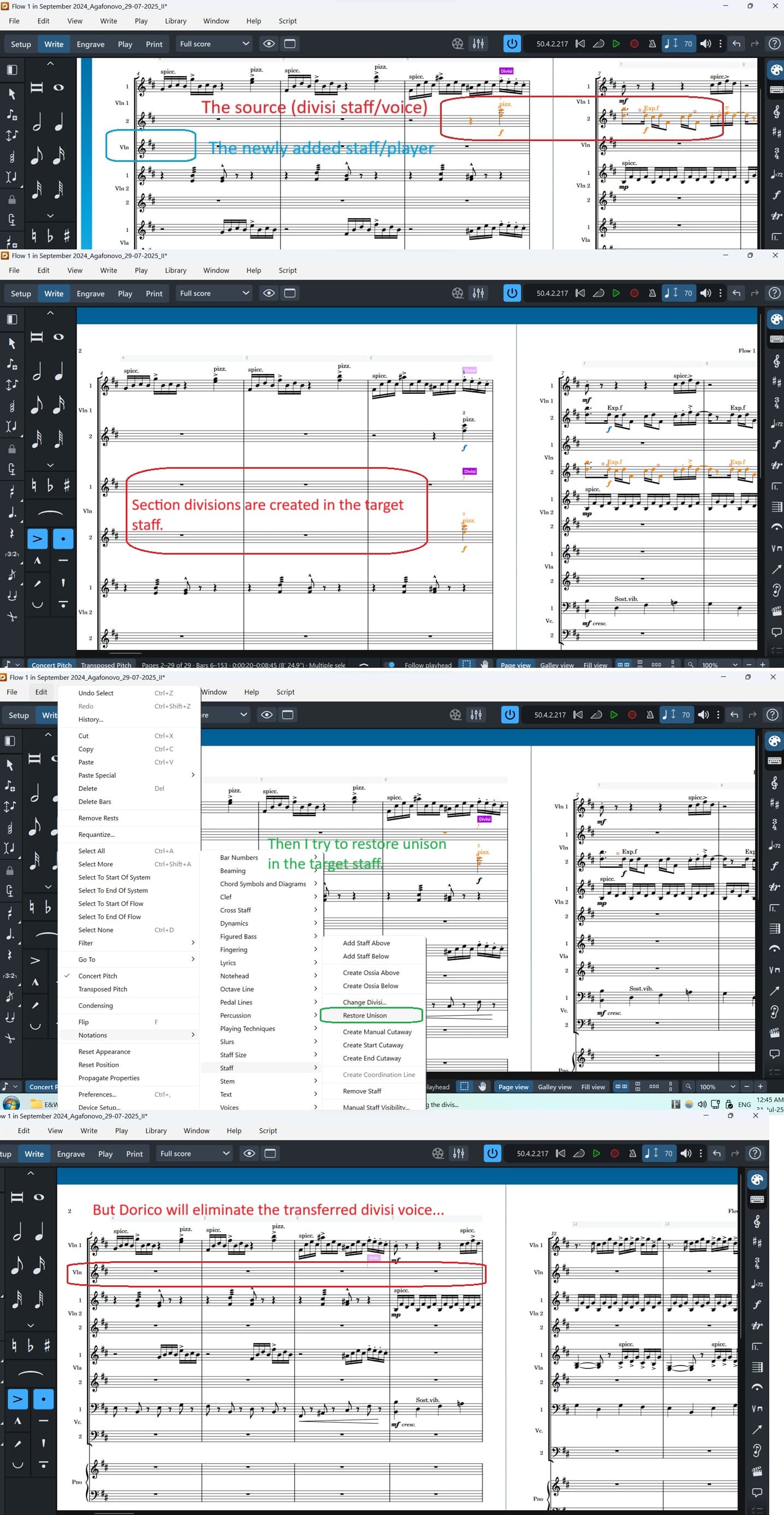Start playback with the green Play button, top window
Viewport: 784px width, 1515px height.
pyautogui.click(x=616, y=44)
